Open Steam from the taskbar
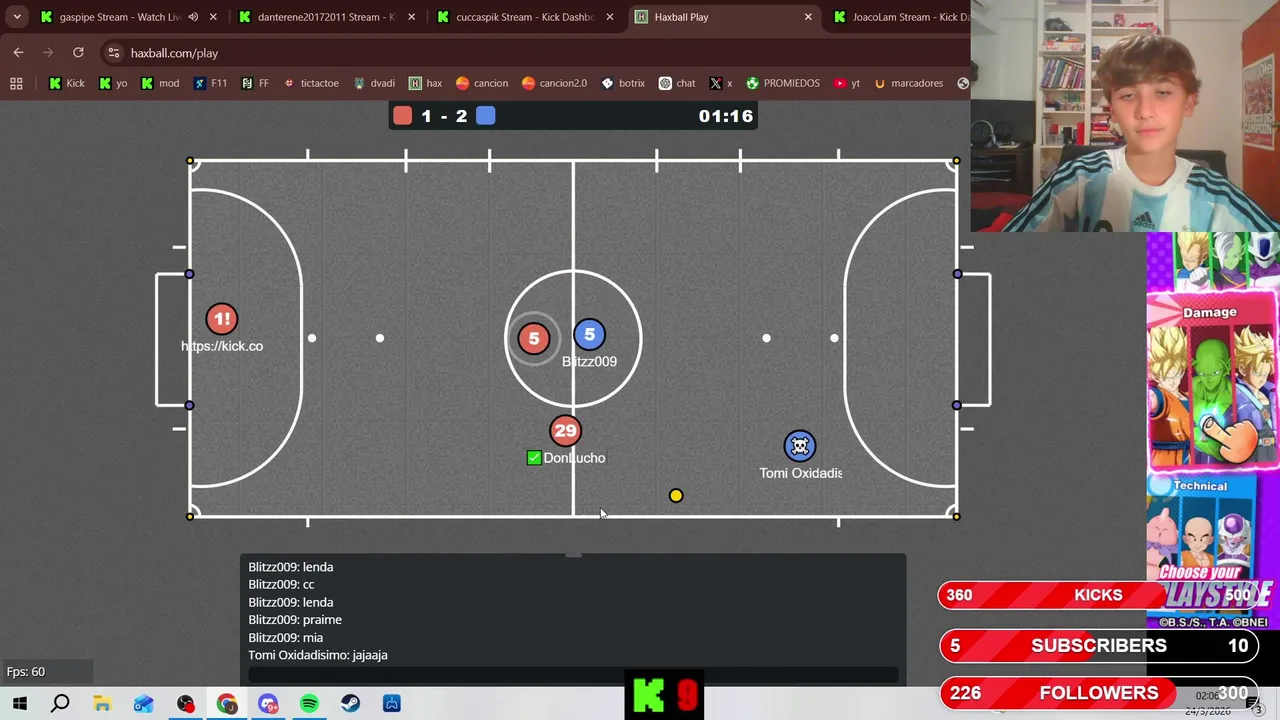This screenshot has height=720, width=1280. coord(350,704)
